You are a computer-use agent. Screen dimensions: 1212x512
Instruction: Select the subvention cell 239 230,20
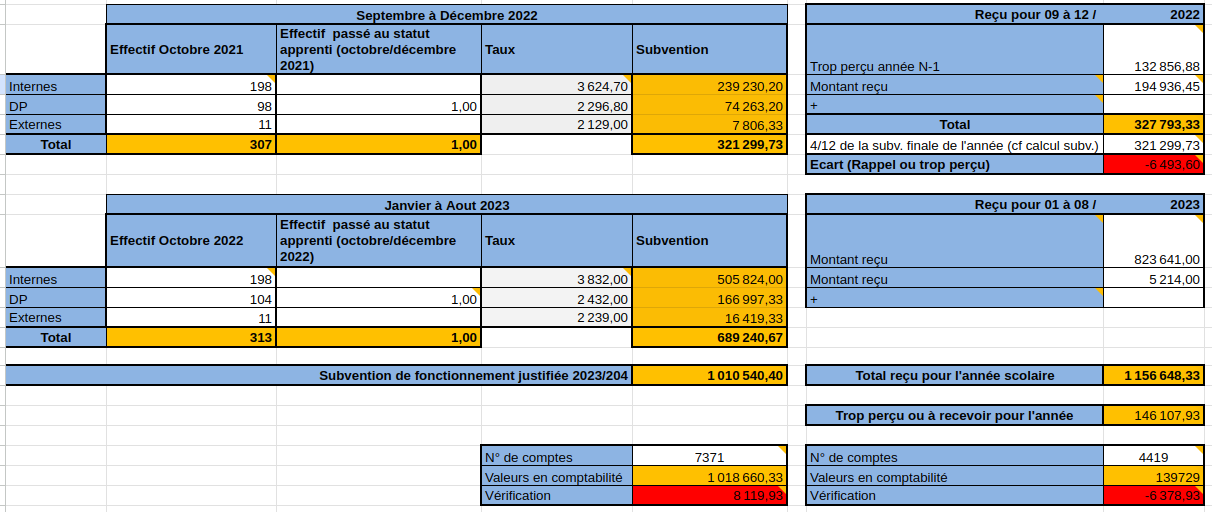coord(710,86)
